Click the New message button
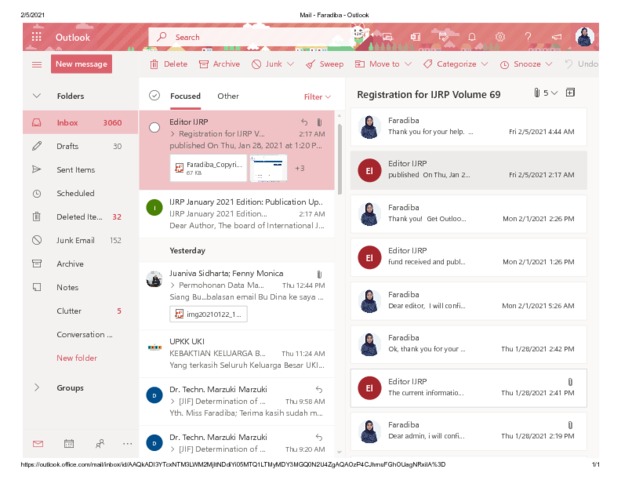621x480 pixels. (82, 64)
